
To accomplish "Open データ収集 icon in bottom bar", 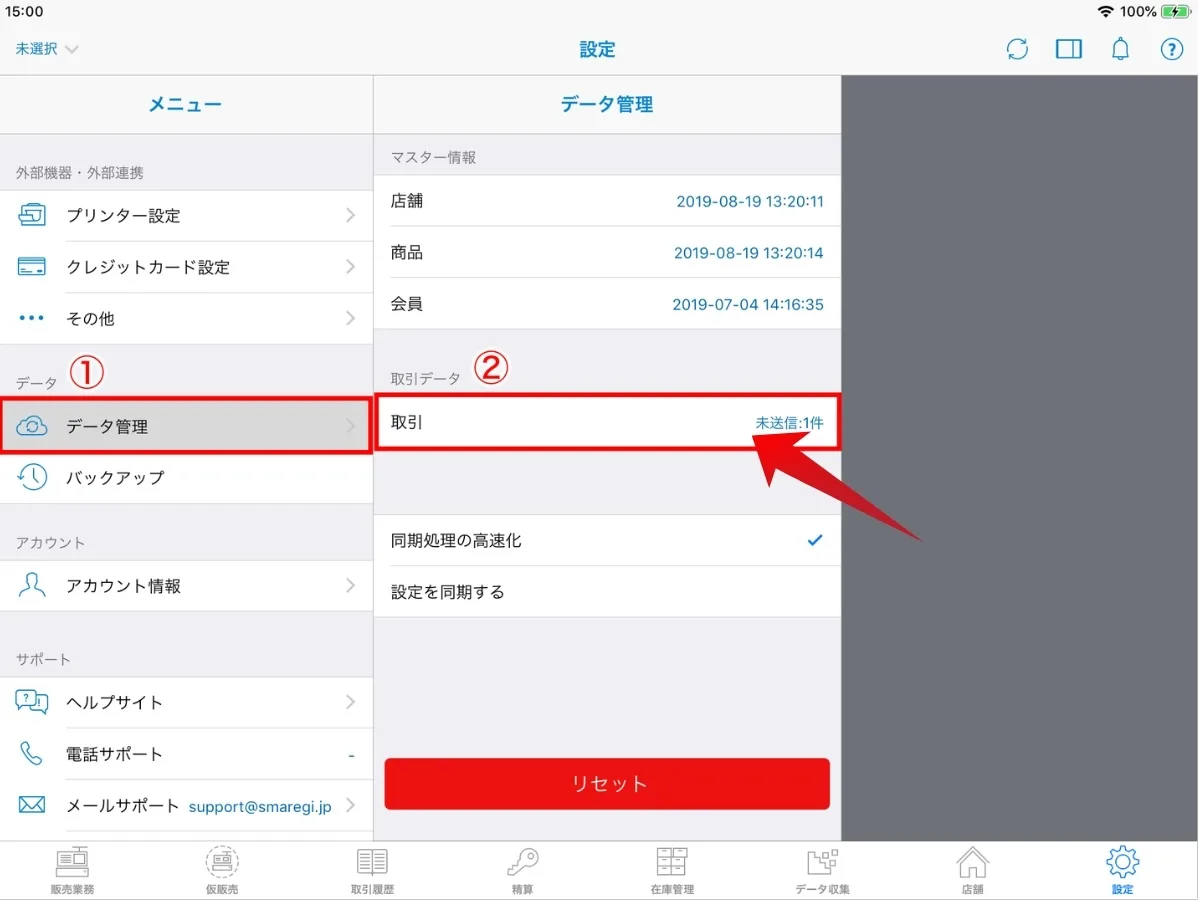I will tap(822, 870).
